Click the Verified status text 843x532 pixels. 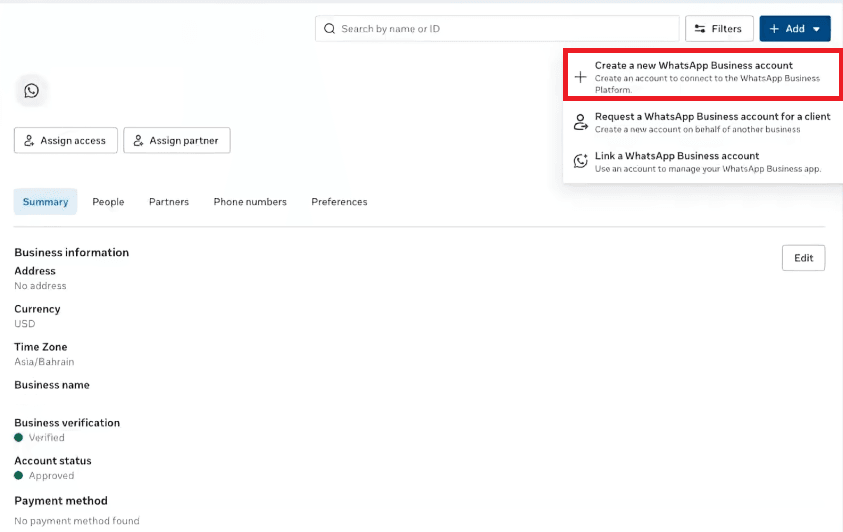pyautogui.click(x=46, y=437)
